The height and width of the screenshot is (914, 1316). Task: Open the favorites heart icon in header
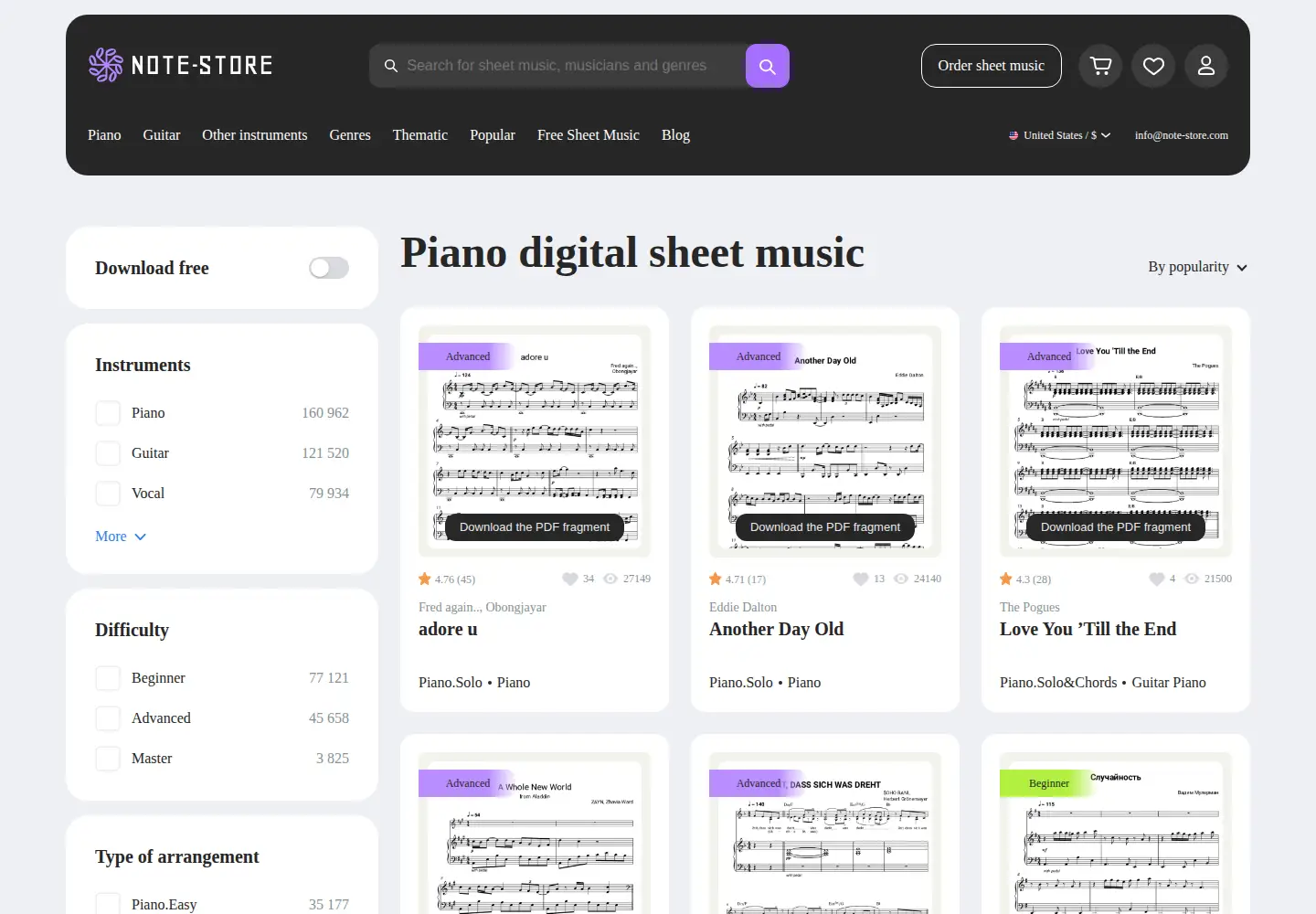tap(1153, 66)
